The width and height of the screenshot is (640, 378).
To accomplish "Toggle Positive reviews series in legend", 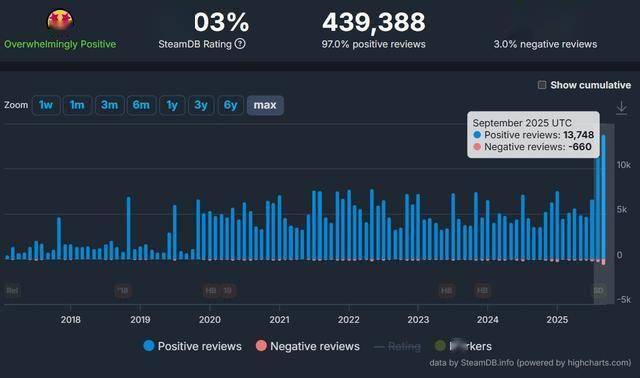I will coord(192,346).
